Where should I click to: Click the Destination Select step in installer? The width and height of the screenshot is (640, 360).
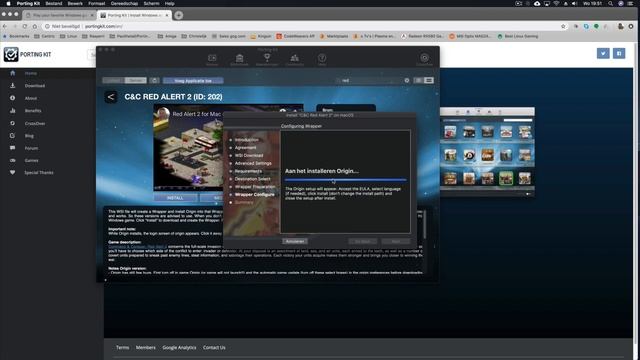(252, 179)
